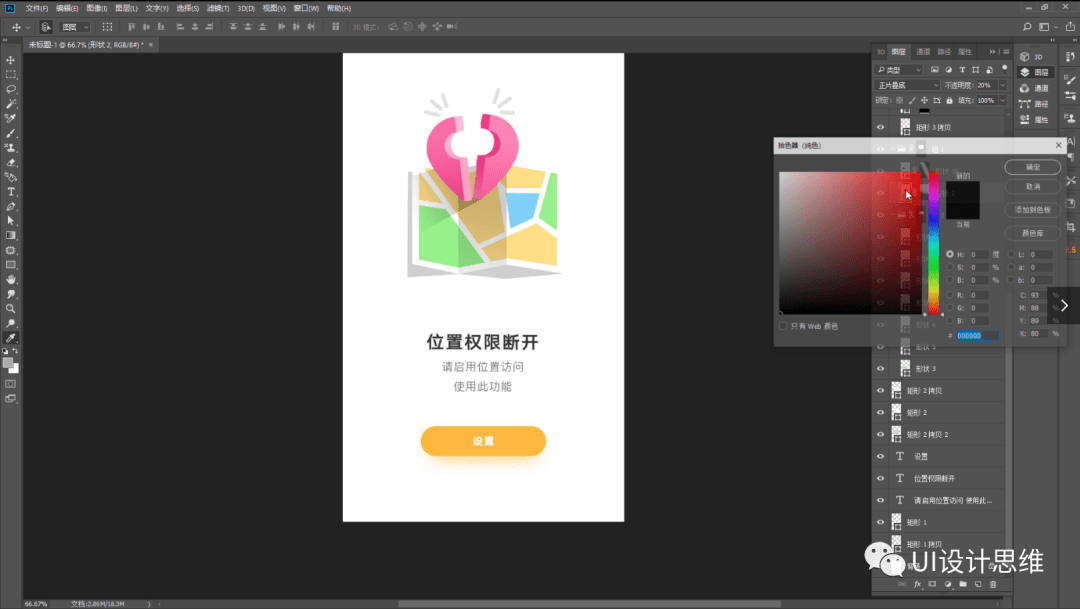Switch to the 通道 tab

(923, 52)
